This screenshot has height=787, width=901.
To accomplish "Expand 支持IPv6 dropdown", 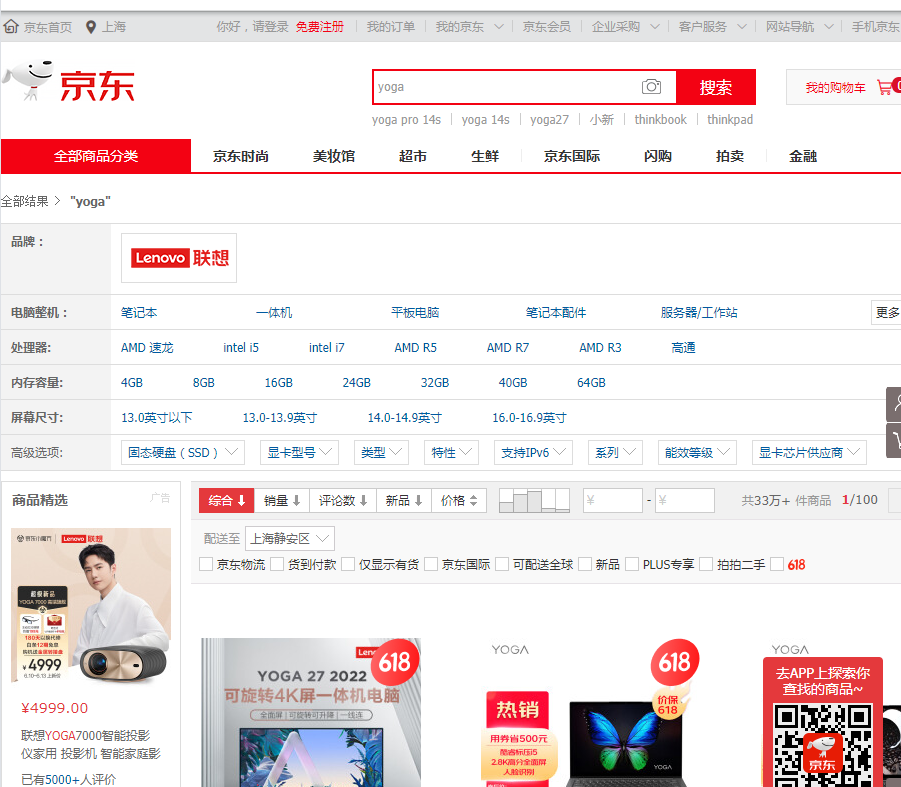I will point(533,453).
